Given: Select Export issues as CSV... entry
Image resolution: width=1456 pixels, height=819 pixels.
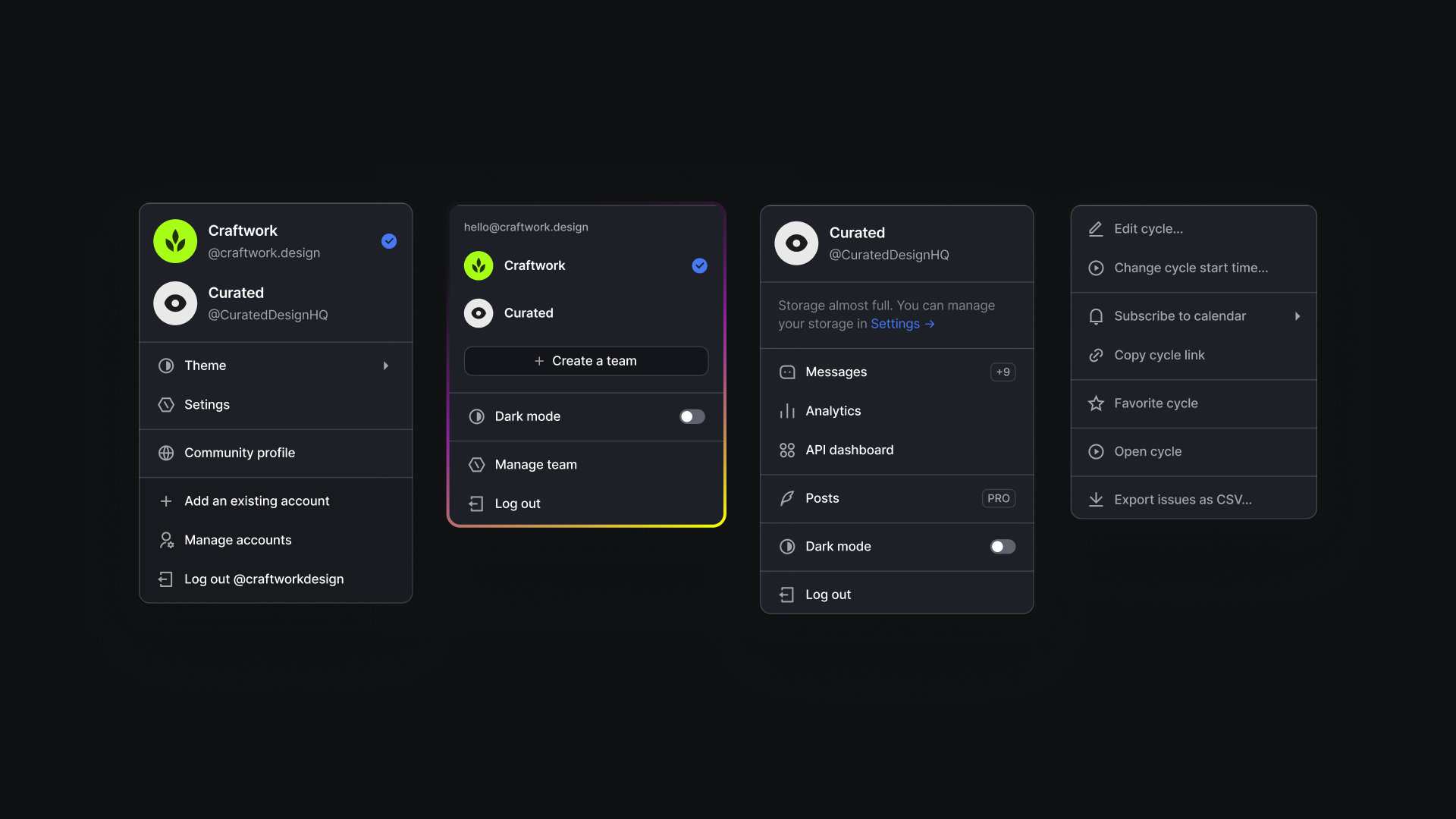Looking at the screenshot, I should point(1194,500).
